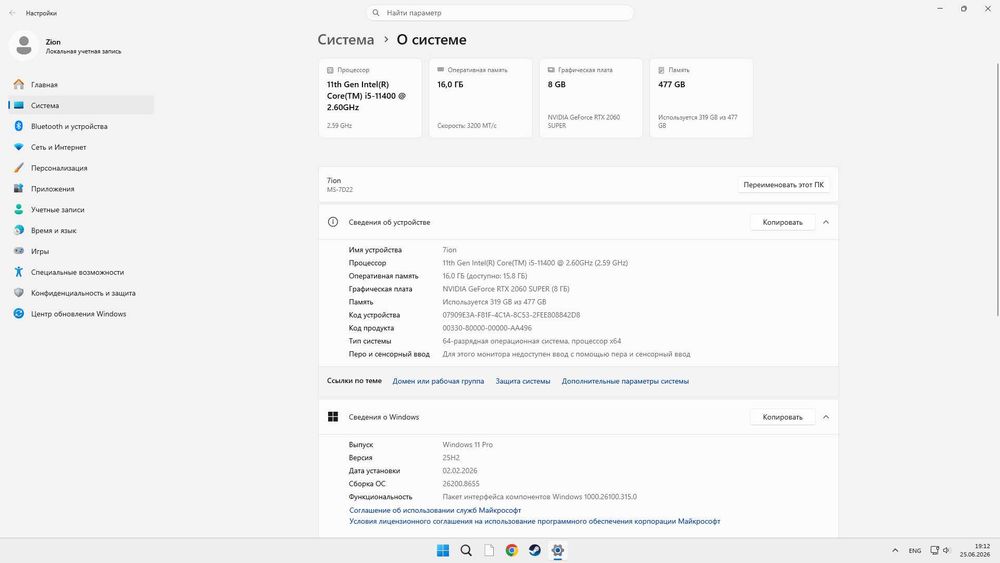Viewport: 1000px width, 563px height.
Task: Collapse Сведения о Windows section
Action: click(826, 417)
